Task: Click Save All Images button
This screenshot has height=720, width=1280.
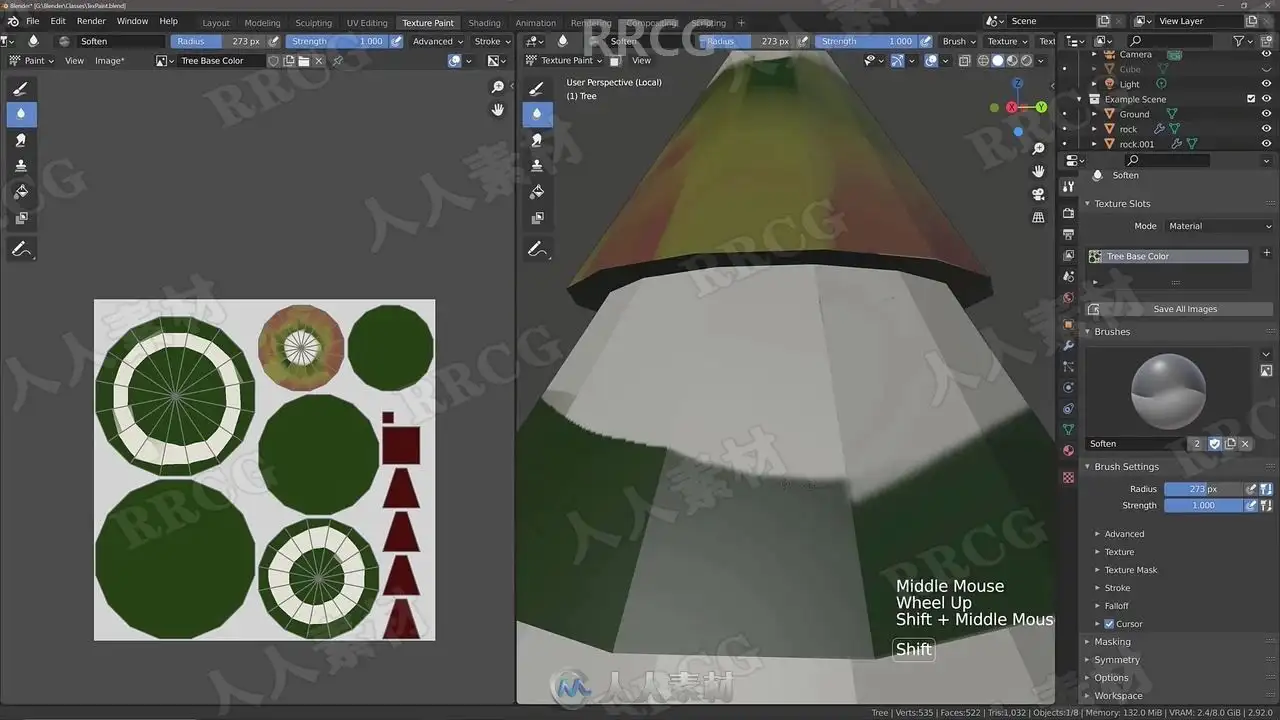Action: 1179,309
